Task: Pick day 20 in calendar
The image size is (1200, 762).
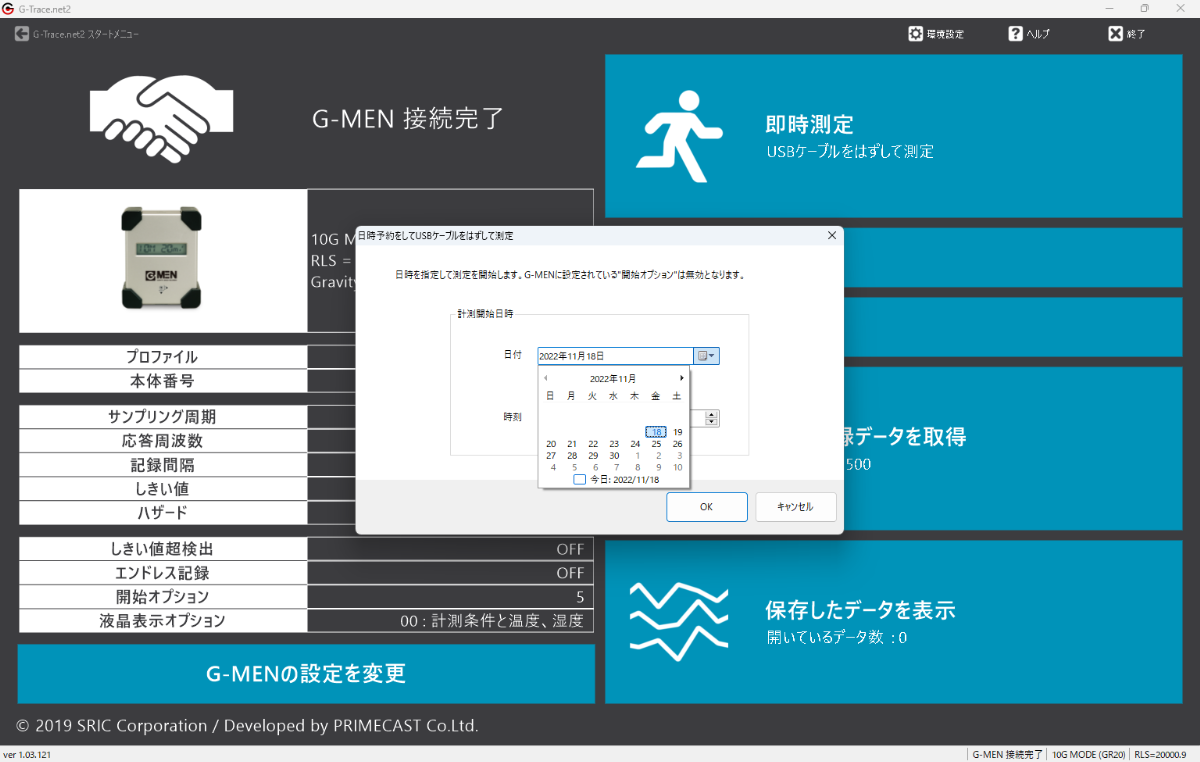Action: 551,444
